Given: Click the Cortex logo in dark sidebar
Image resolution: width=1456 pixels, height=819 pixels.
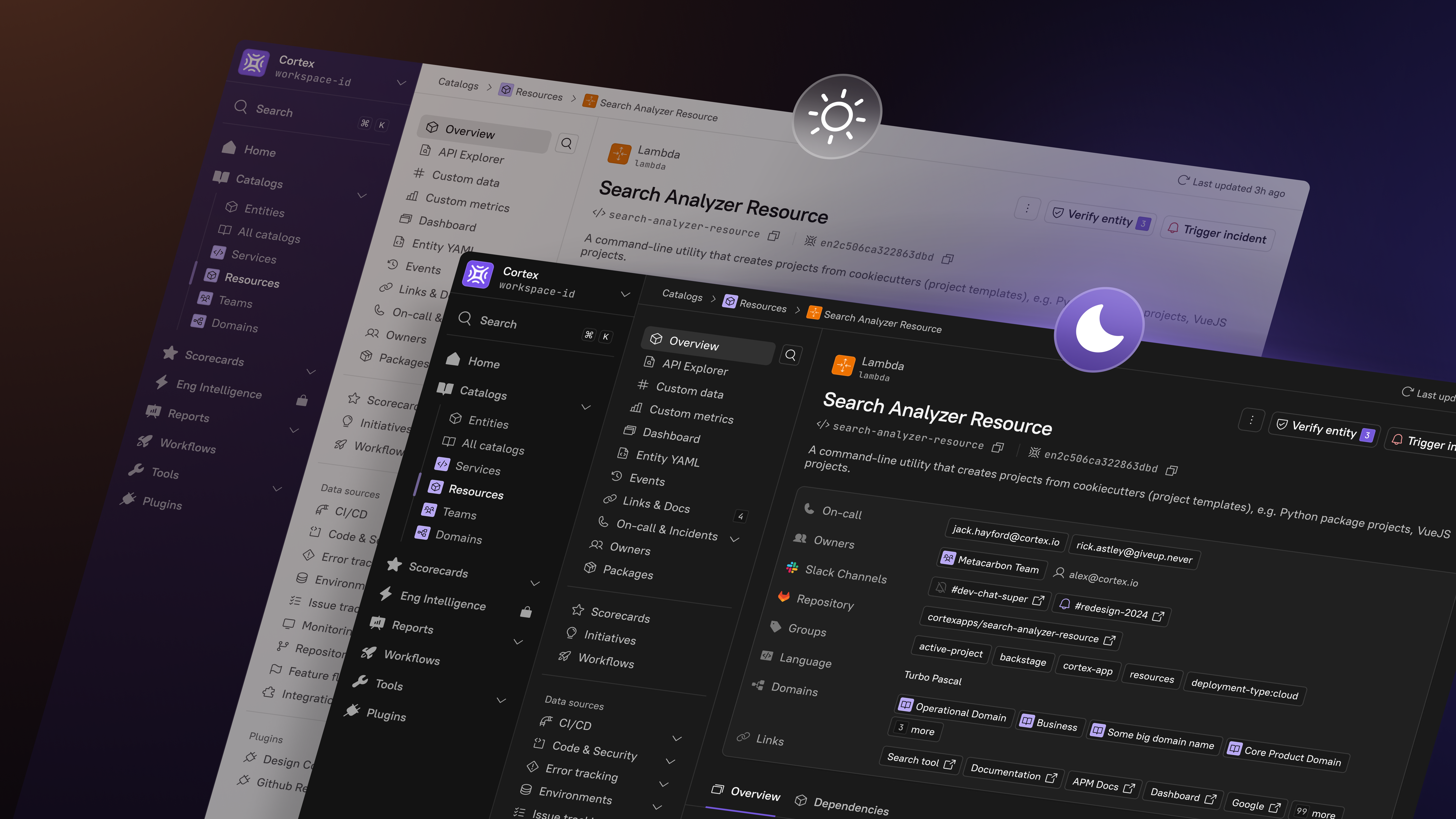Looking at the screenshot, I should click(478, 275).
